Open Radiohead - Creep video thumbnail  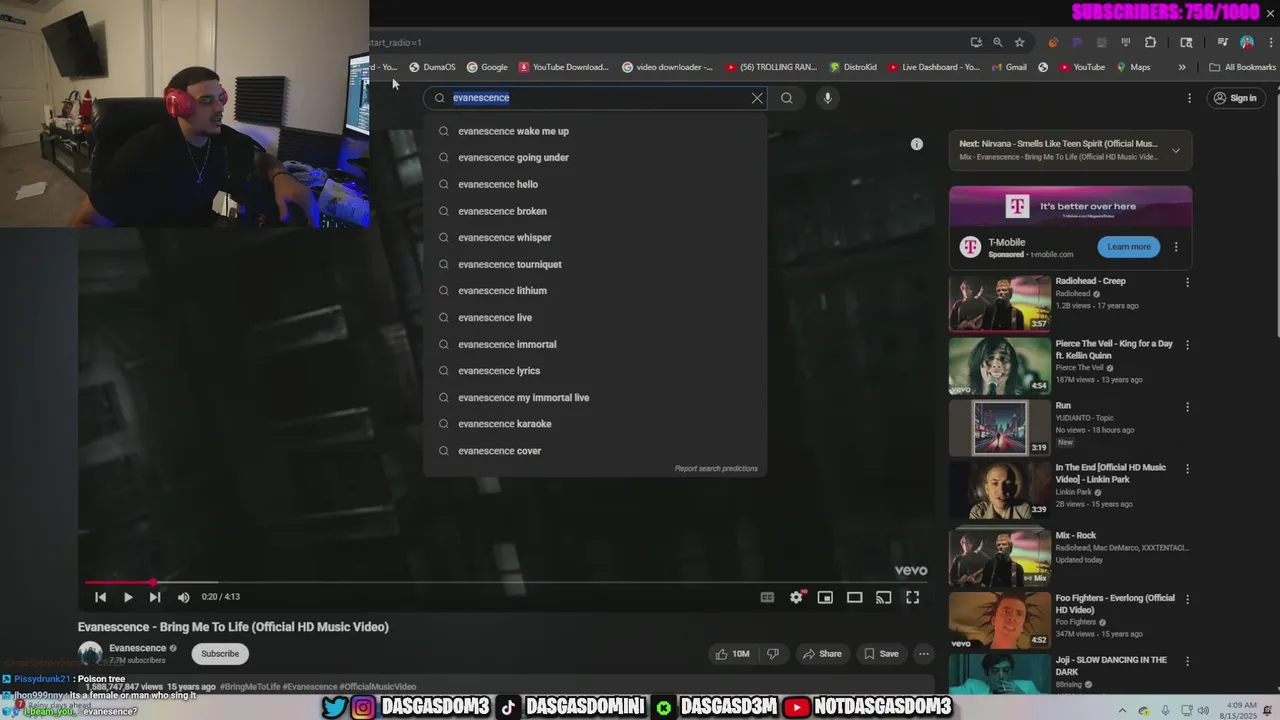pos(999,303)
